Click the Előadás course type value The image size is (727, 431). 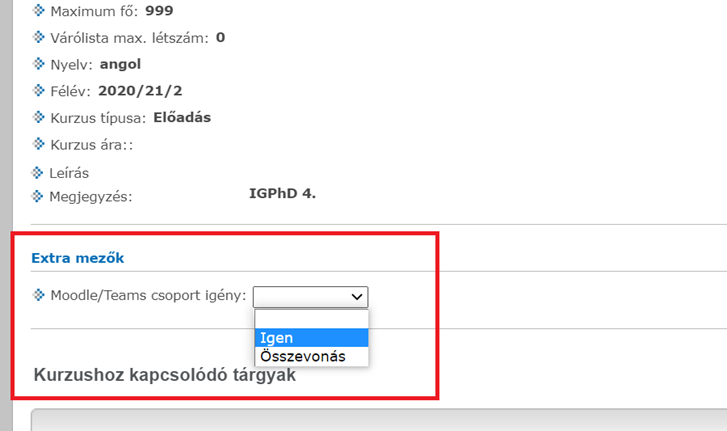pos(182,117)
